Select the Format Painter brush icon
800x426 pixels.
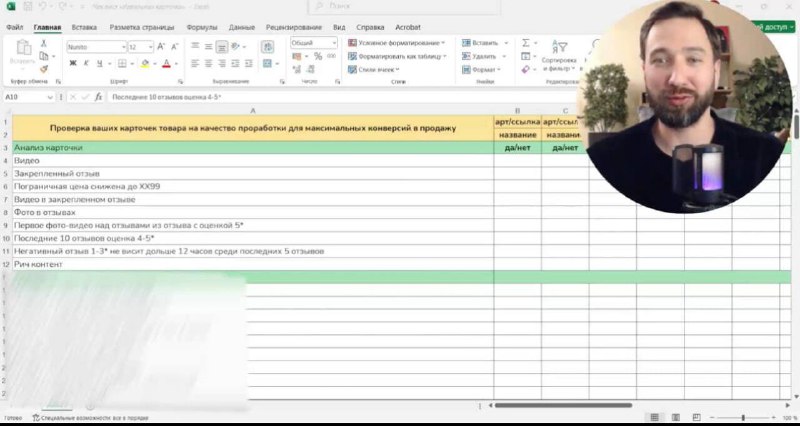point(44,70)
